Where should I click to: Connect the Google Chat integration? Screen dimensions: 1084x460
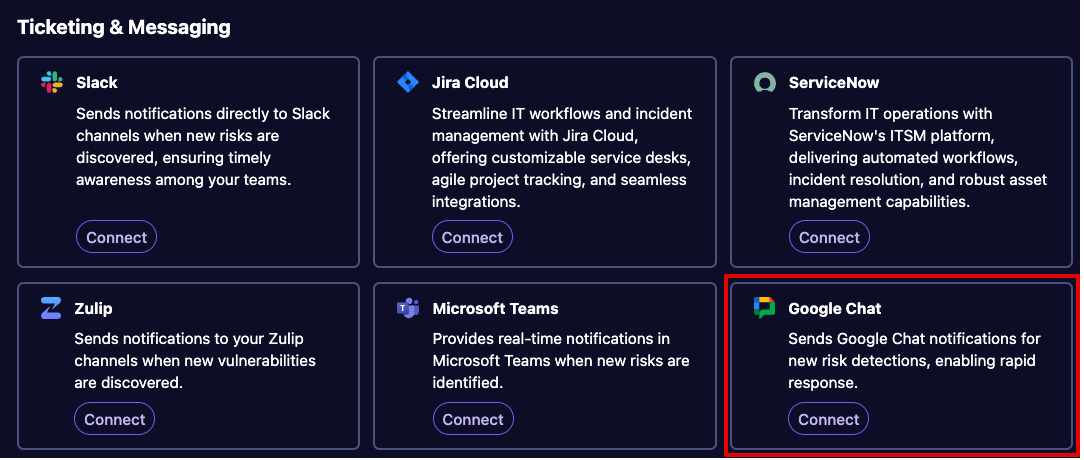pos(828,419)
